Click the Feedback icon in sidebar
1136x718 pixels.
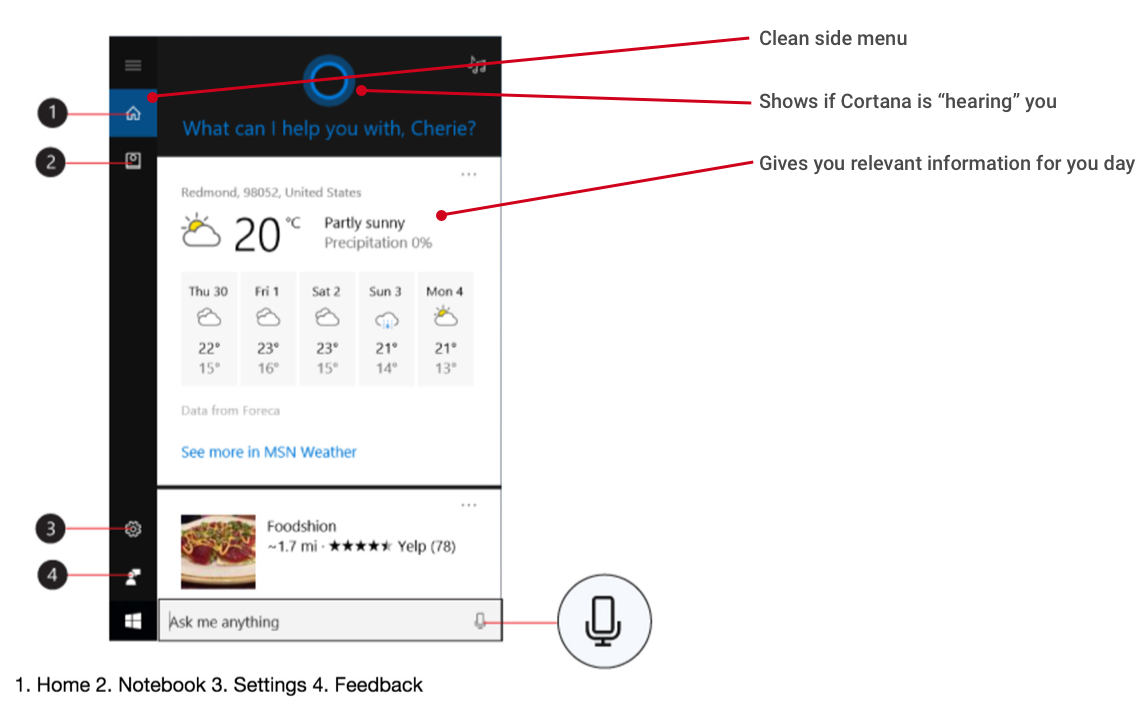click(x=133, y=577)
